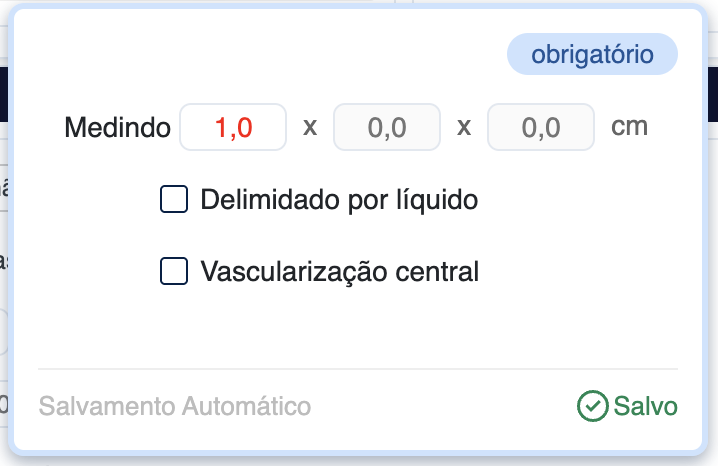Click the second x separator between 0,0 fields
Screen dimensions: 718x466
[x=464, y=128]
